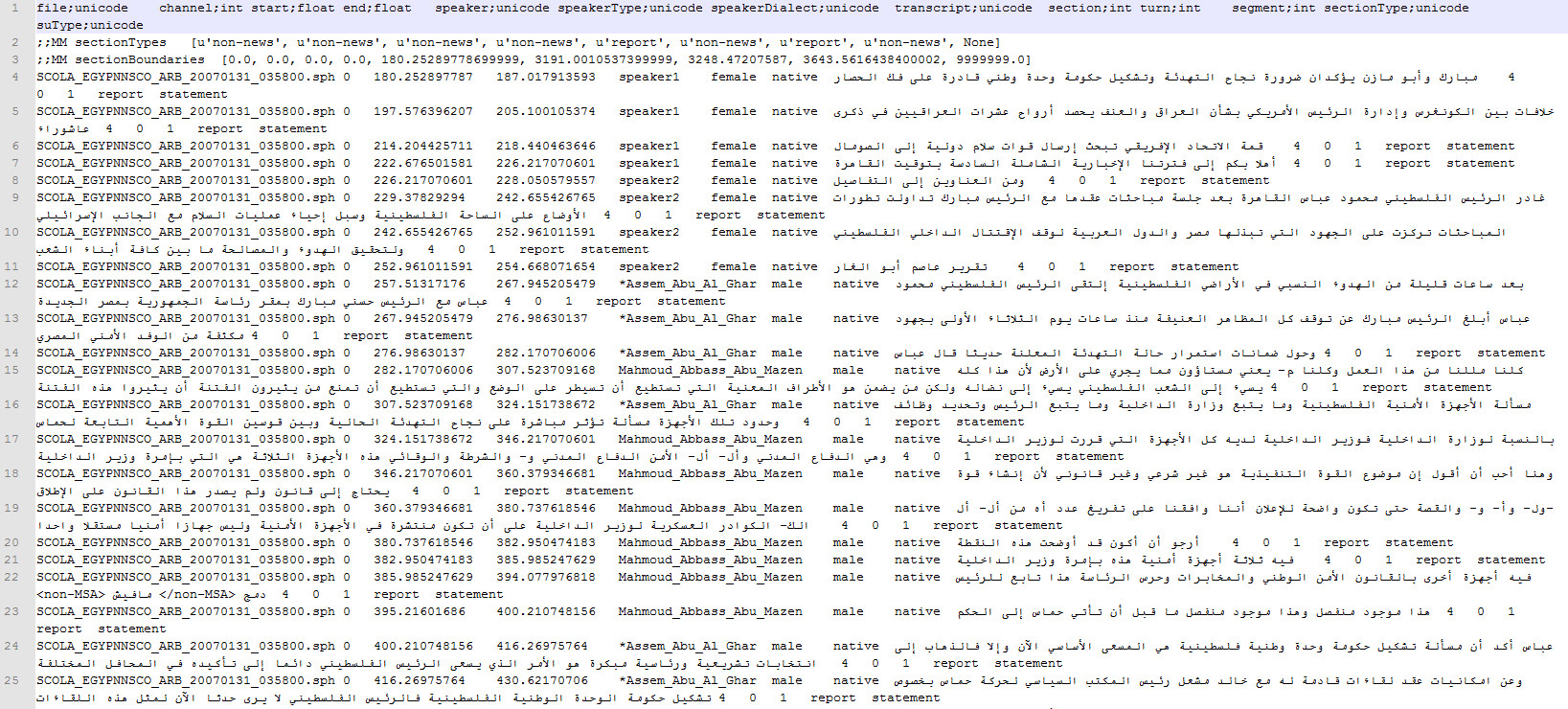This screenshot has height=709, width=1568.
Task: Select the 'speakerDialect;unicode' header field
Action: pyautogui.click(x=795, y=8)
